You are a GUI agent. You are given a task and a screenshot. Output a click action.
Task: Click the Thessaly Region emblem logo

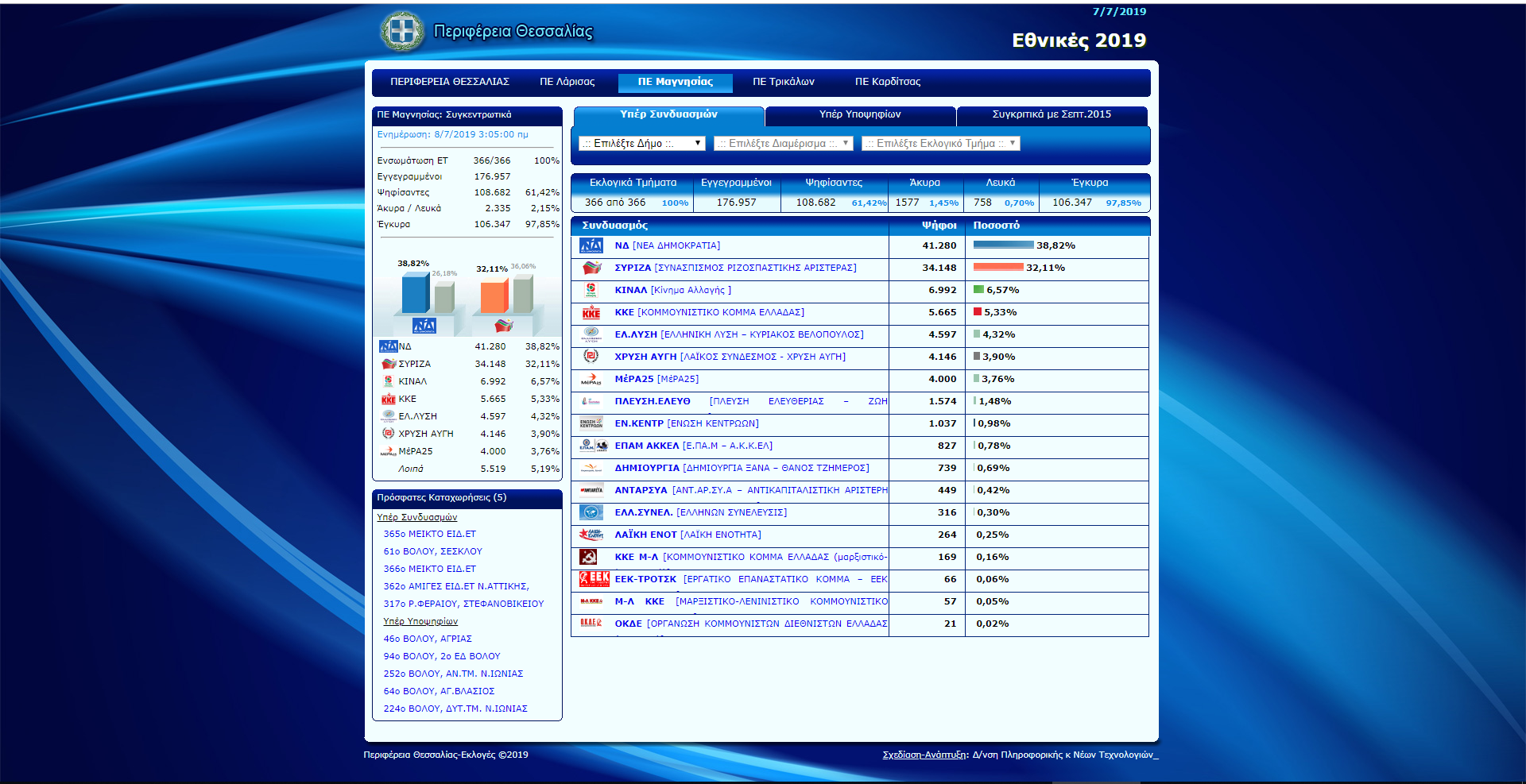(x=402, y=32)
